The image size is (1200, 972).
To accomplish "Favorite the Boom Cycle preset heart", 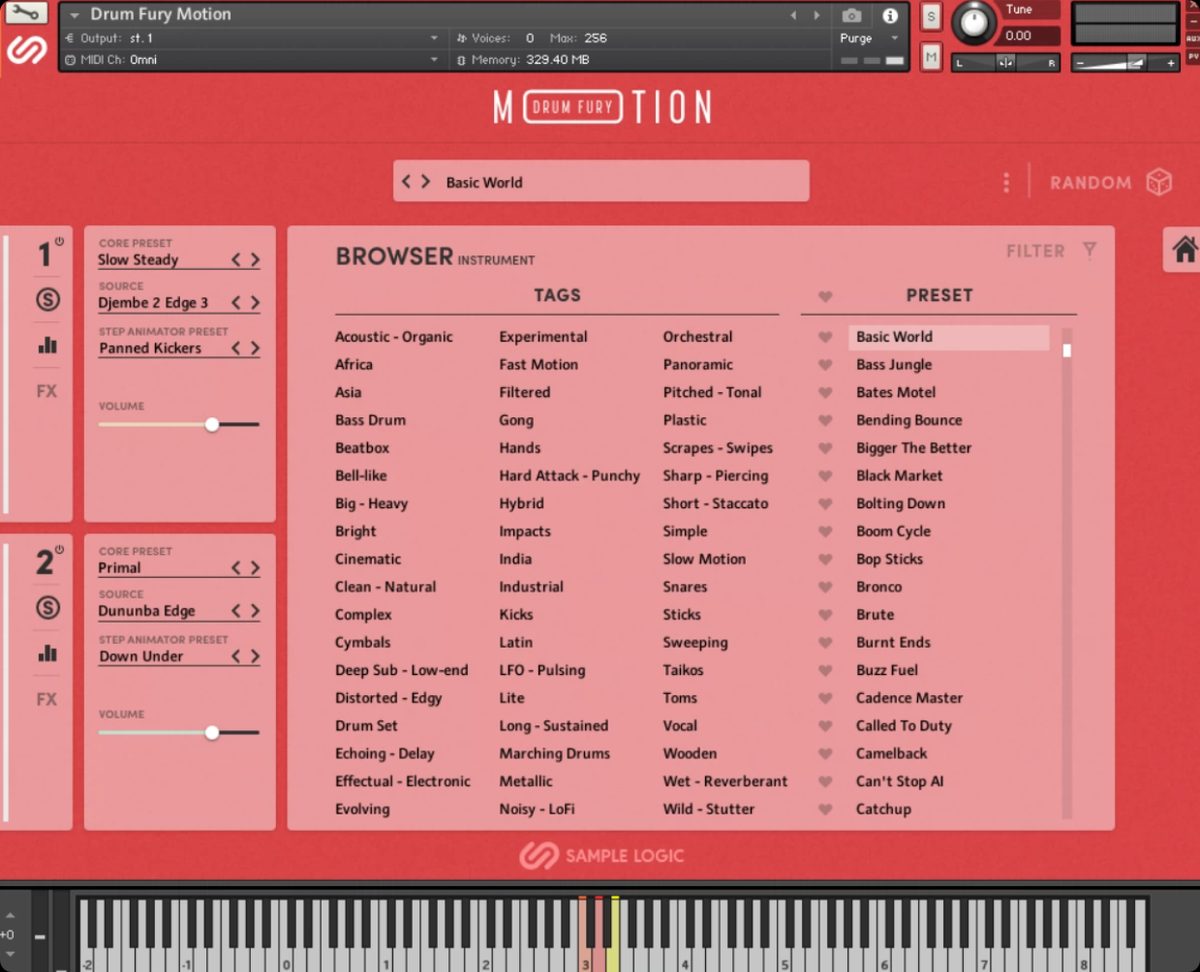I will pyautogui.click(x=825, y=532).
